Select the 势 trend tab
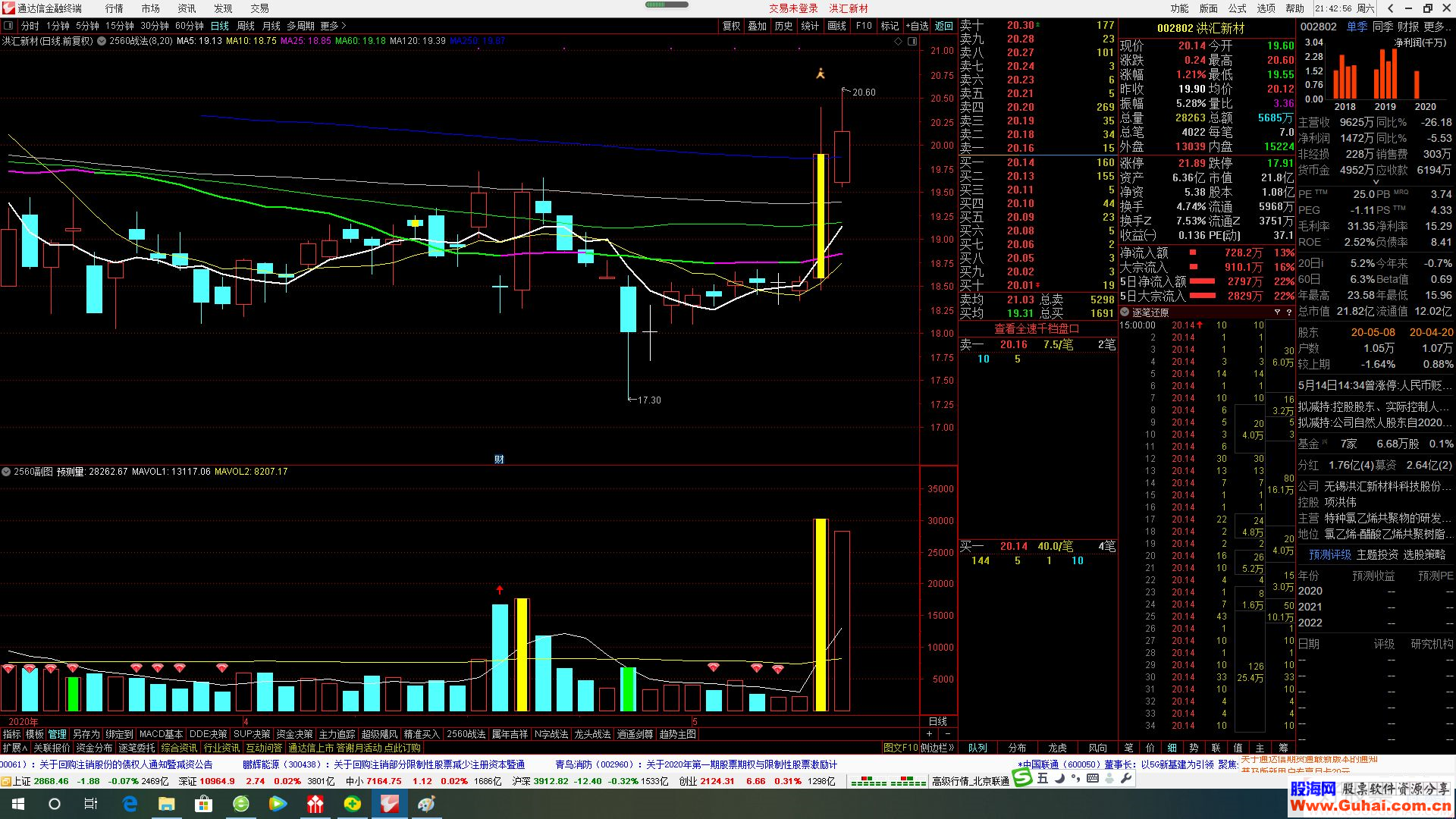 point(1194,748)
